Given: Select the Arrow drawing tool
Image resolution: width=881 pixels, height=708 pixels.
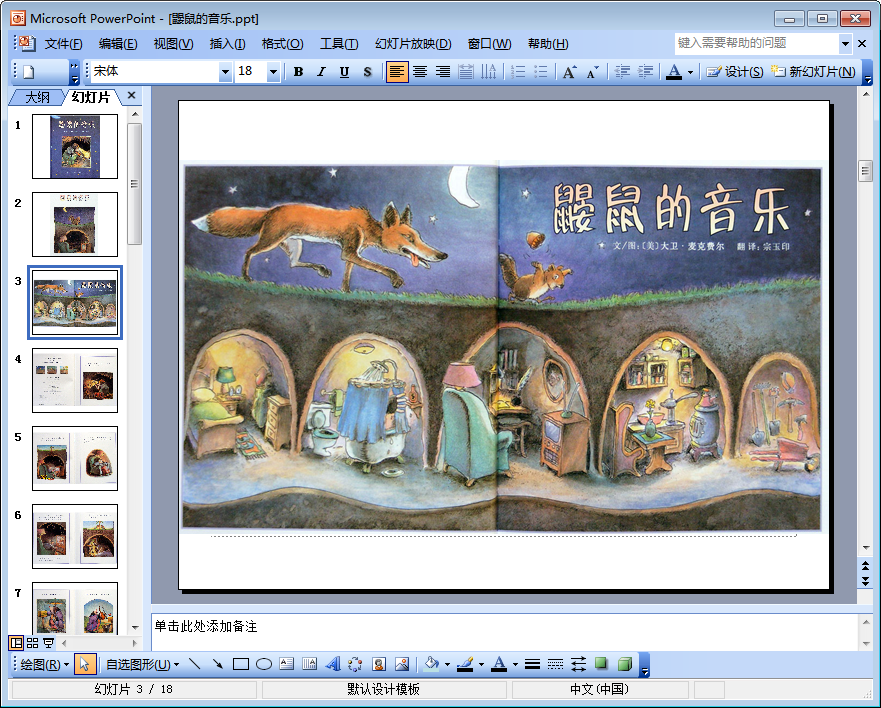Looking at the screenshot, I should (218, 665).
